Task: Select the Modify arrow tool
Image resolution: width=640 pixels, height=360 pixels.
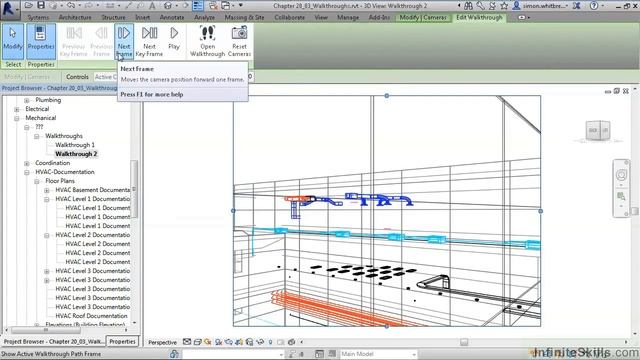Action: [13, 41]
